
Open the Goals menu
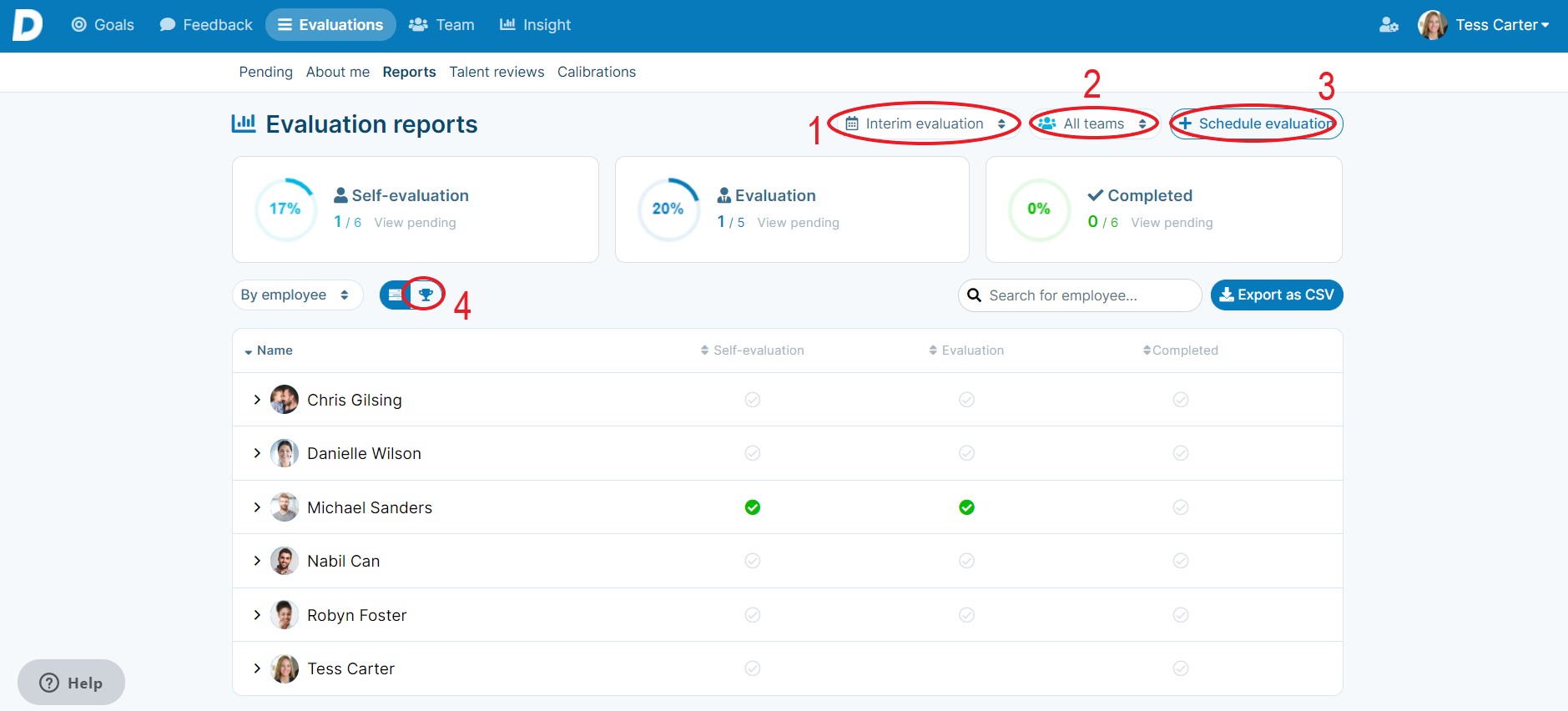pyautogui.click(x=103, y=25)
